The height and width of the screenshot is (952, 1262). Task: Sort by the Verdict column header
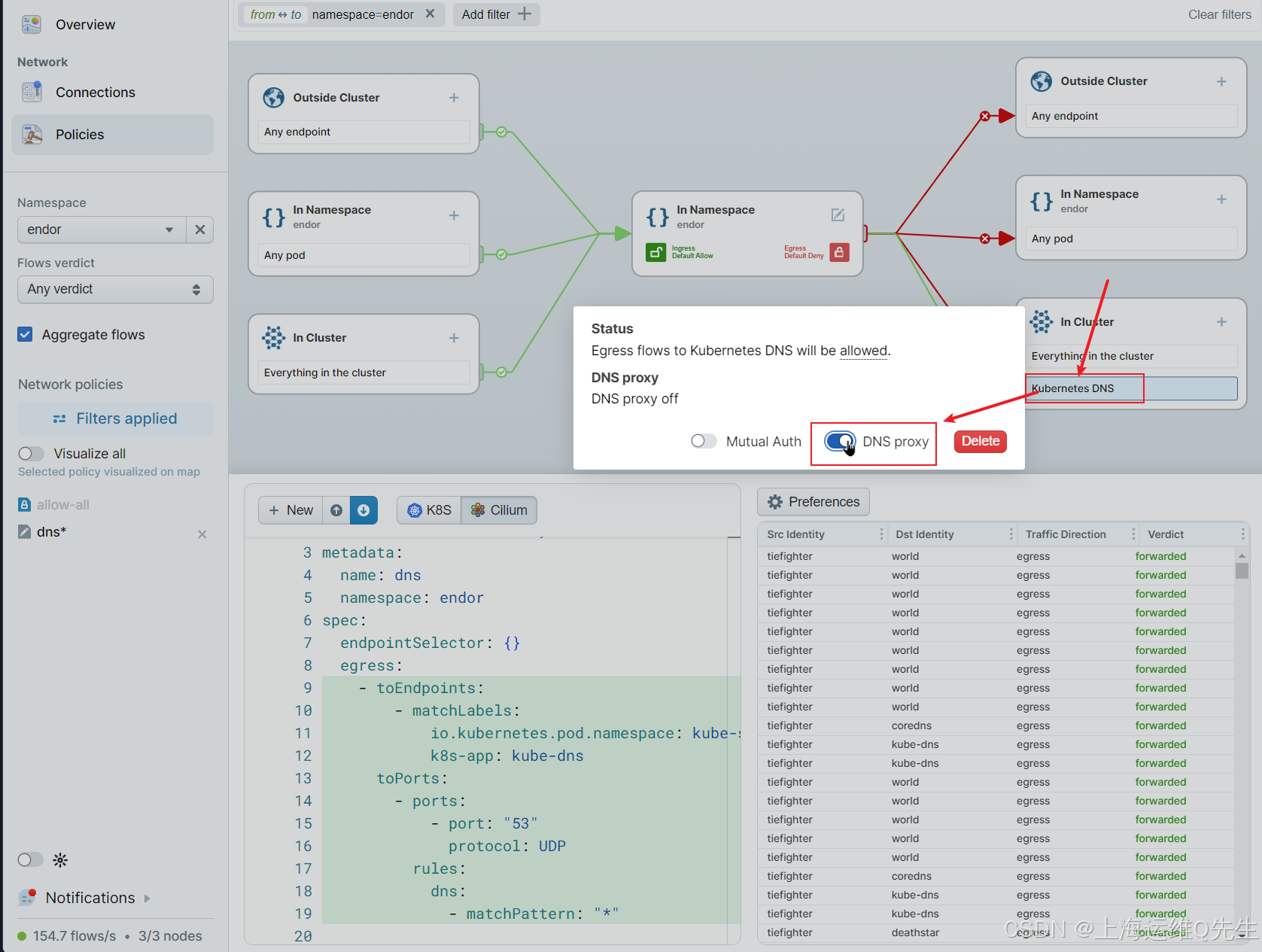tap(1166, 534)
